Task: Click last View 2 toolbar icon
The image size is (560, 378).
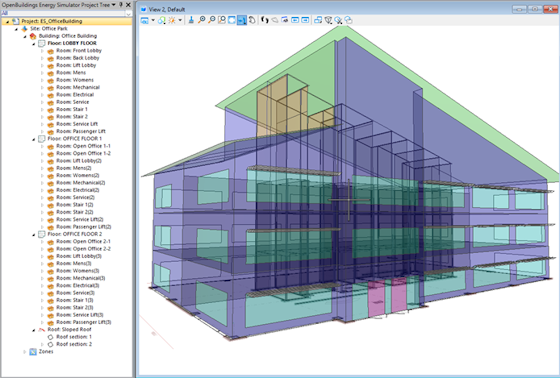Action: pyautogui.click(x=348, y=20)
